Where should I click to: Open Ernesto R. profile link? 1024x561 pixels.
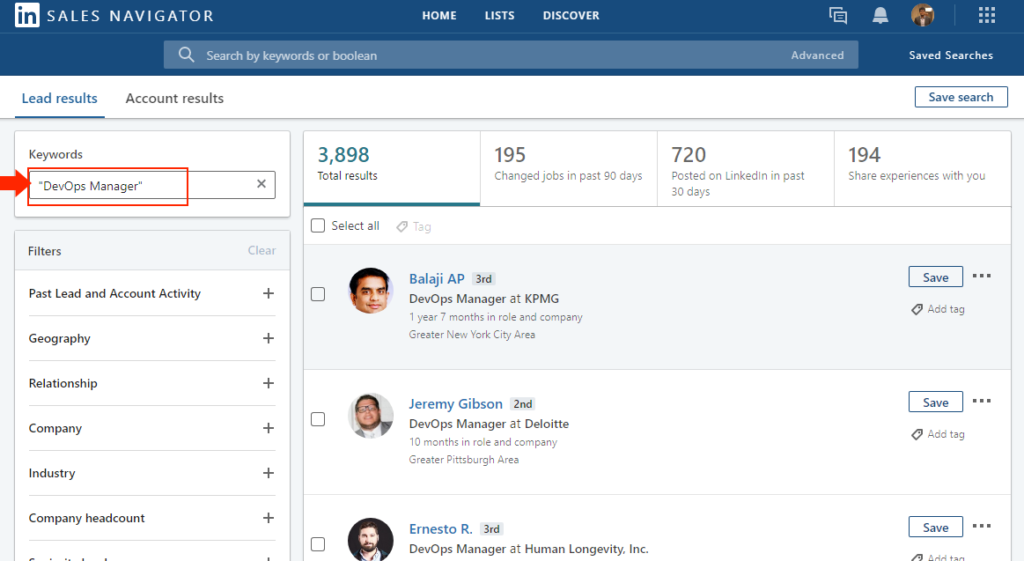point(440,529)
